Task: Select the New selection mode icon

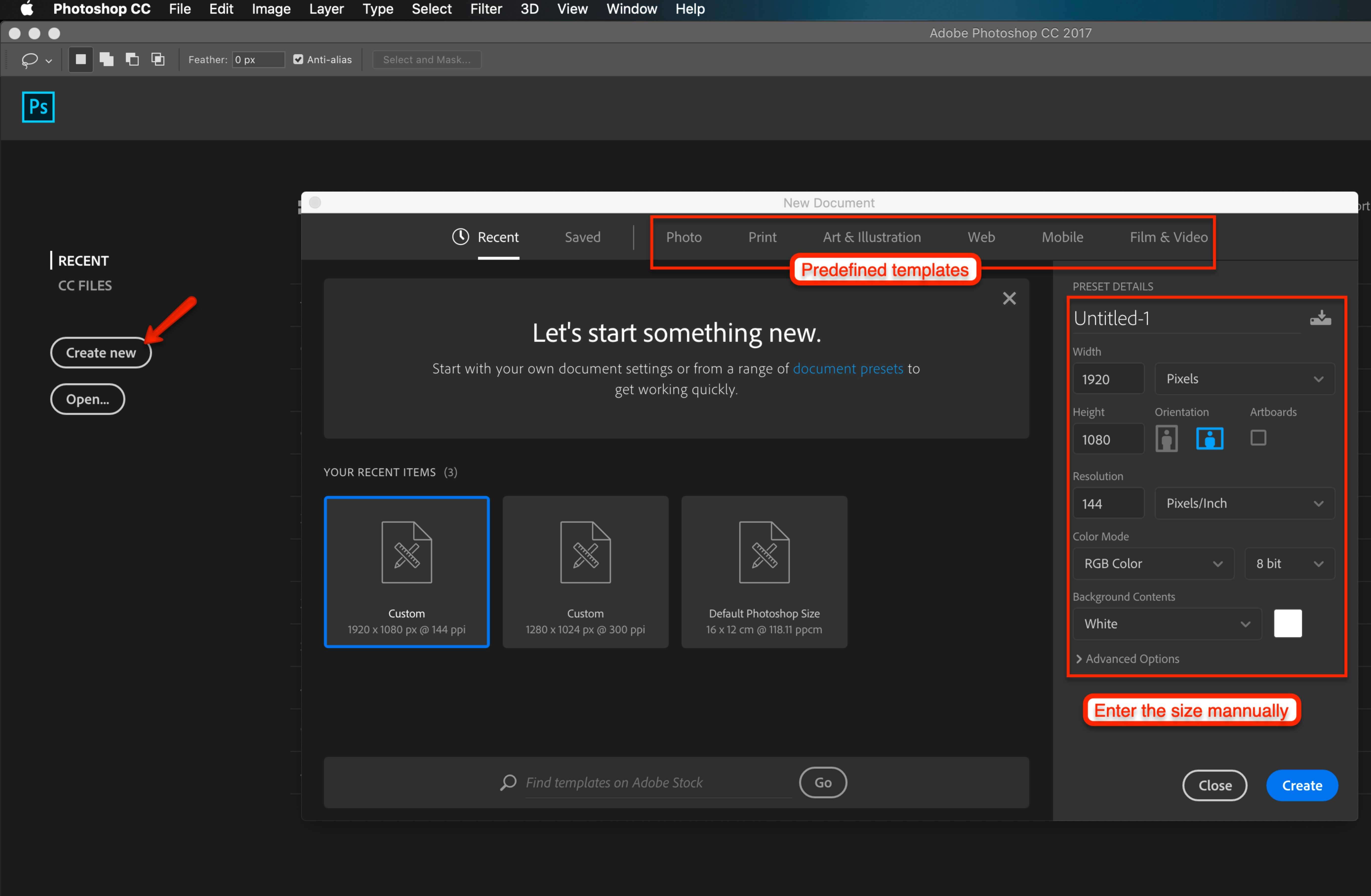Action: [81, 59]
